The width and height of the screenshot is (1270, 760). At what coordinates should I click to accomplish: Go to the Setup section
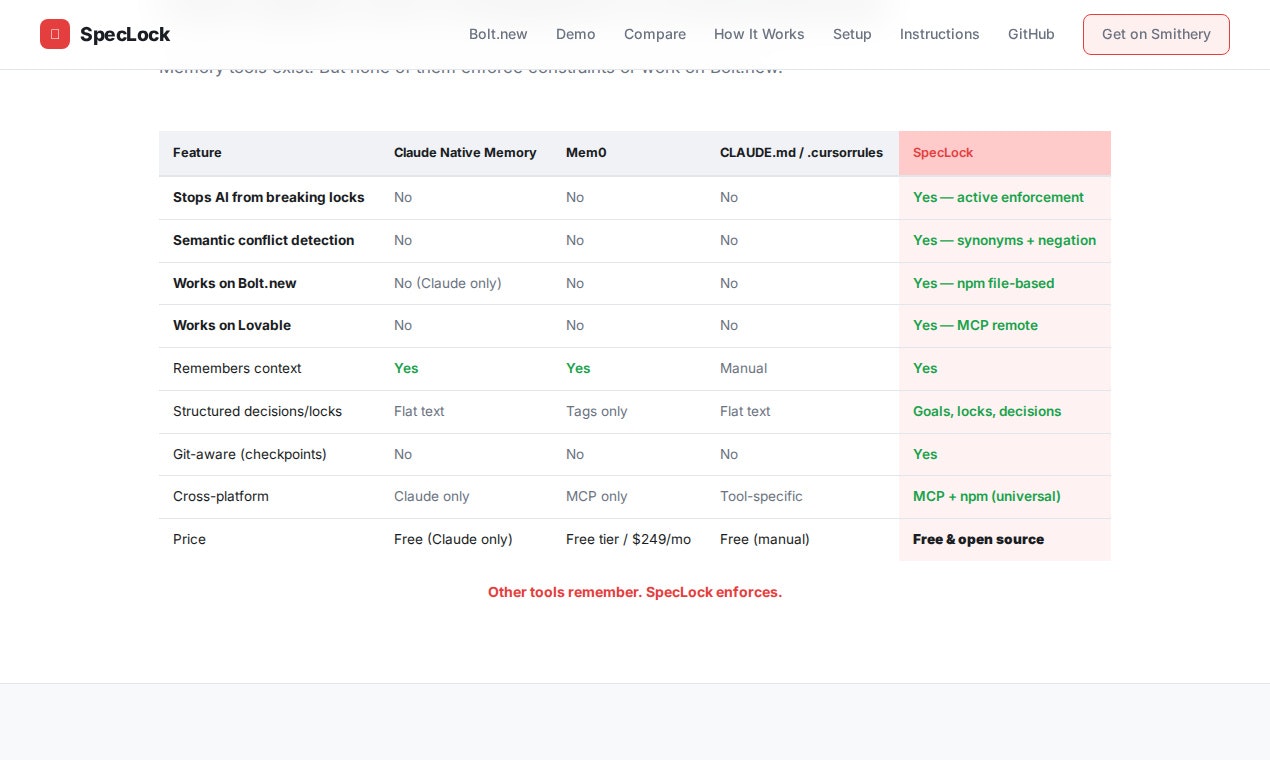(852, 34)
